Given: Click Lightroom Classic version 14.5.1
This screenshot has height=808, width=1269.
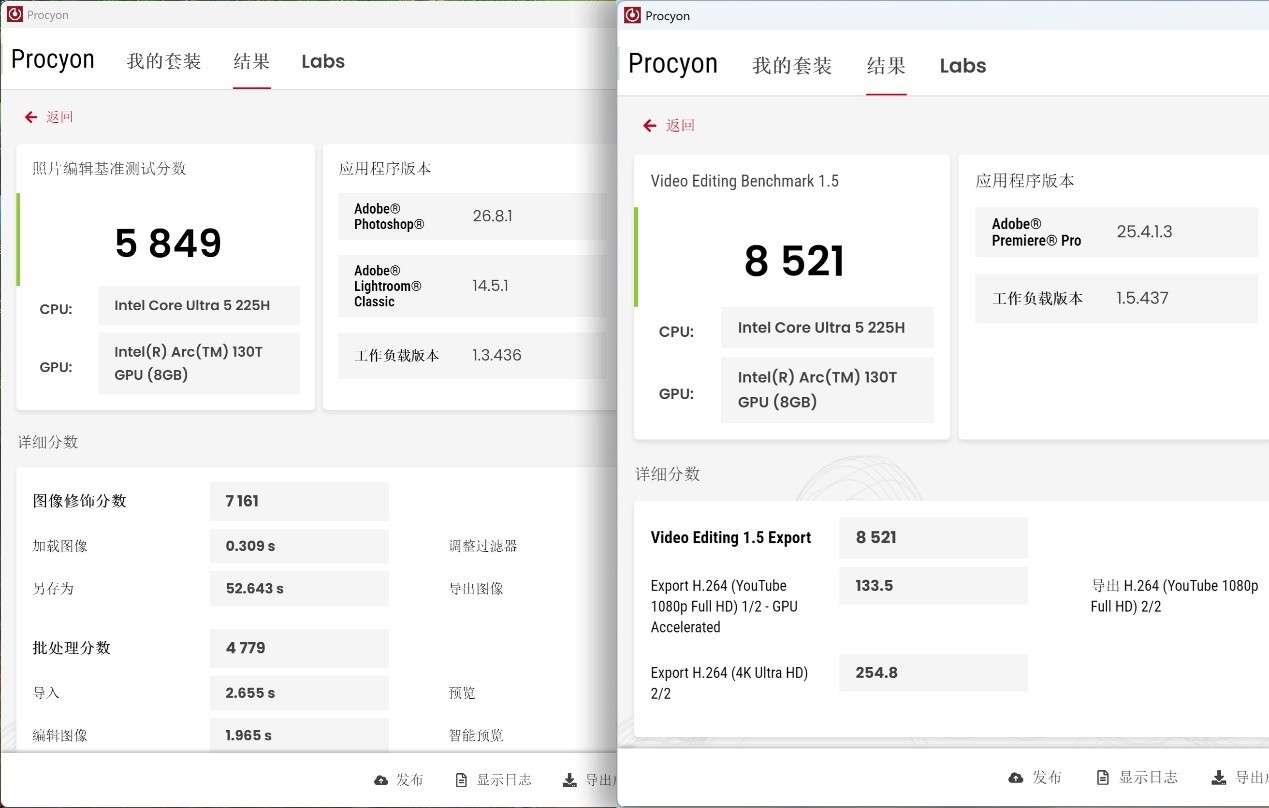Looking at the screenshot, I should [x=490, y=286].
